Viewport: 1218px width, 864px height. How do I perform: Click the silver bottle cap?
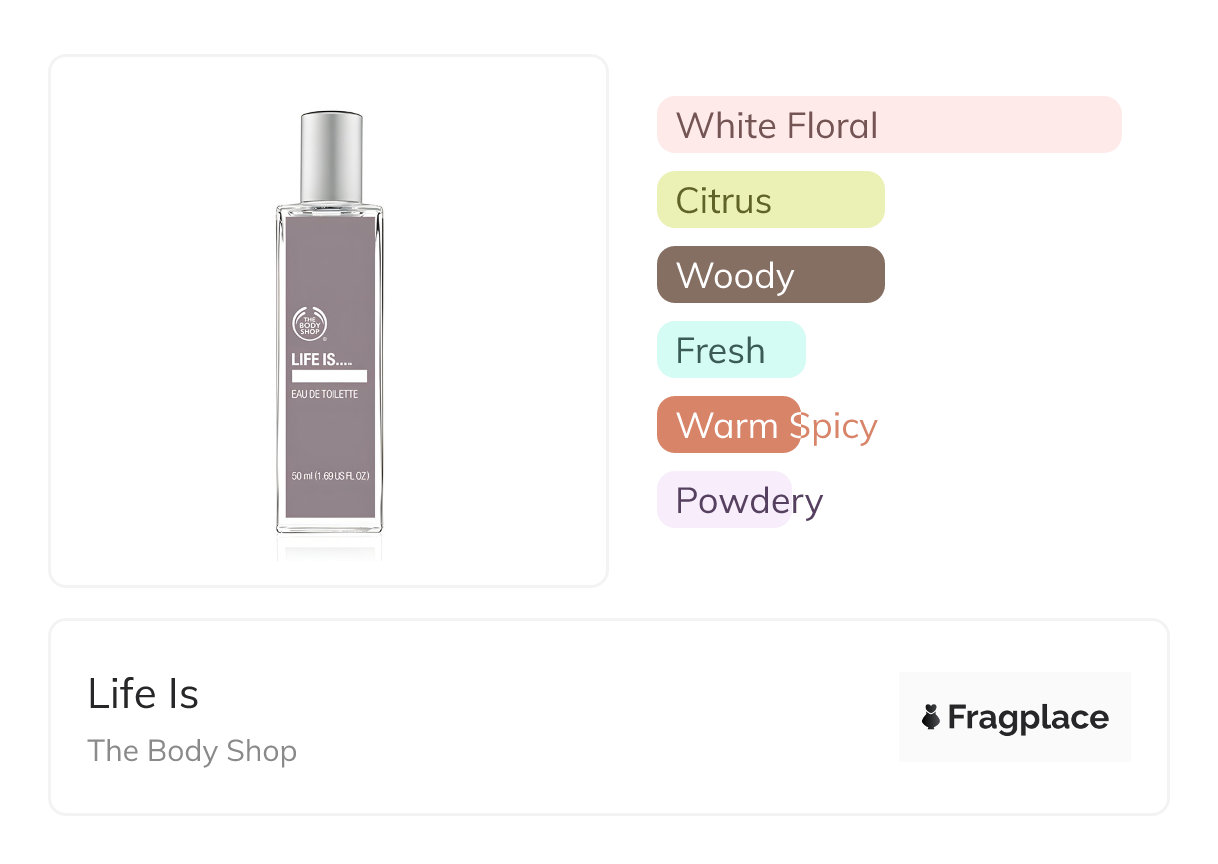click(x=331, y=157)
